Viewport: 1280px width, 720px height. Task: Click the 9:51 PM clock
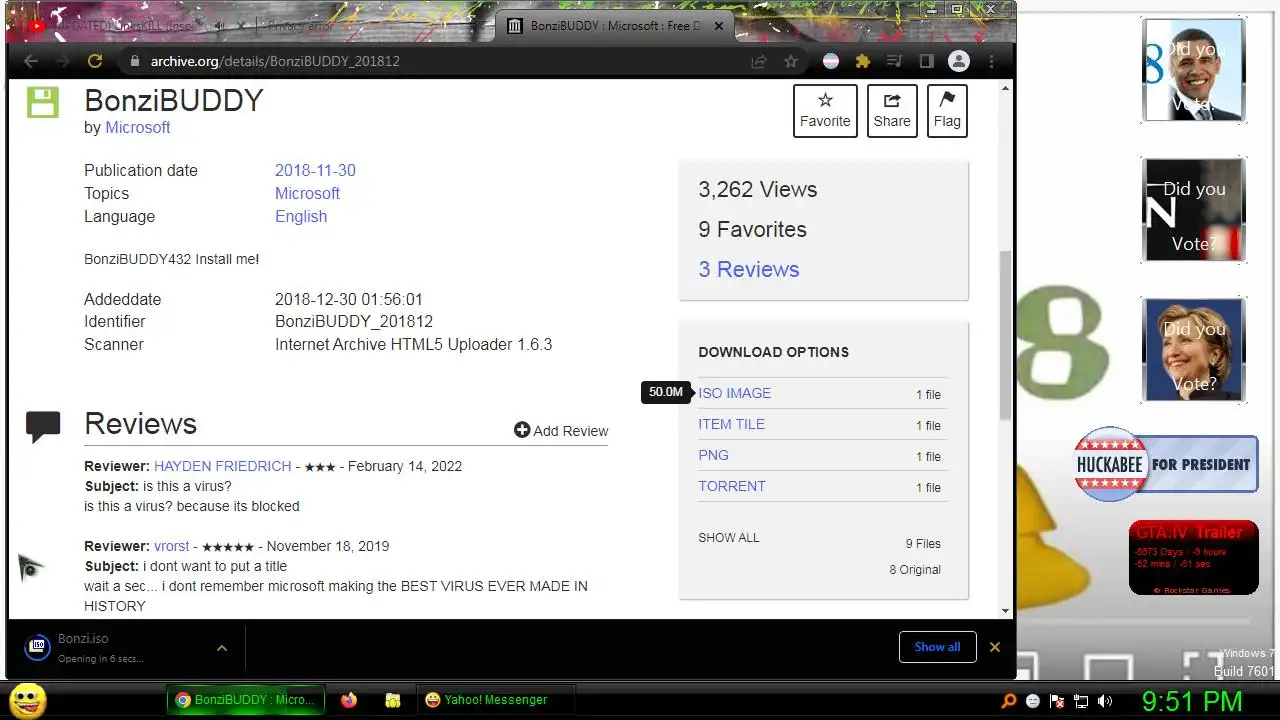pyautogui.click(x=1192, y=701)
